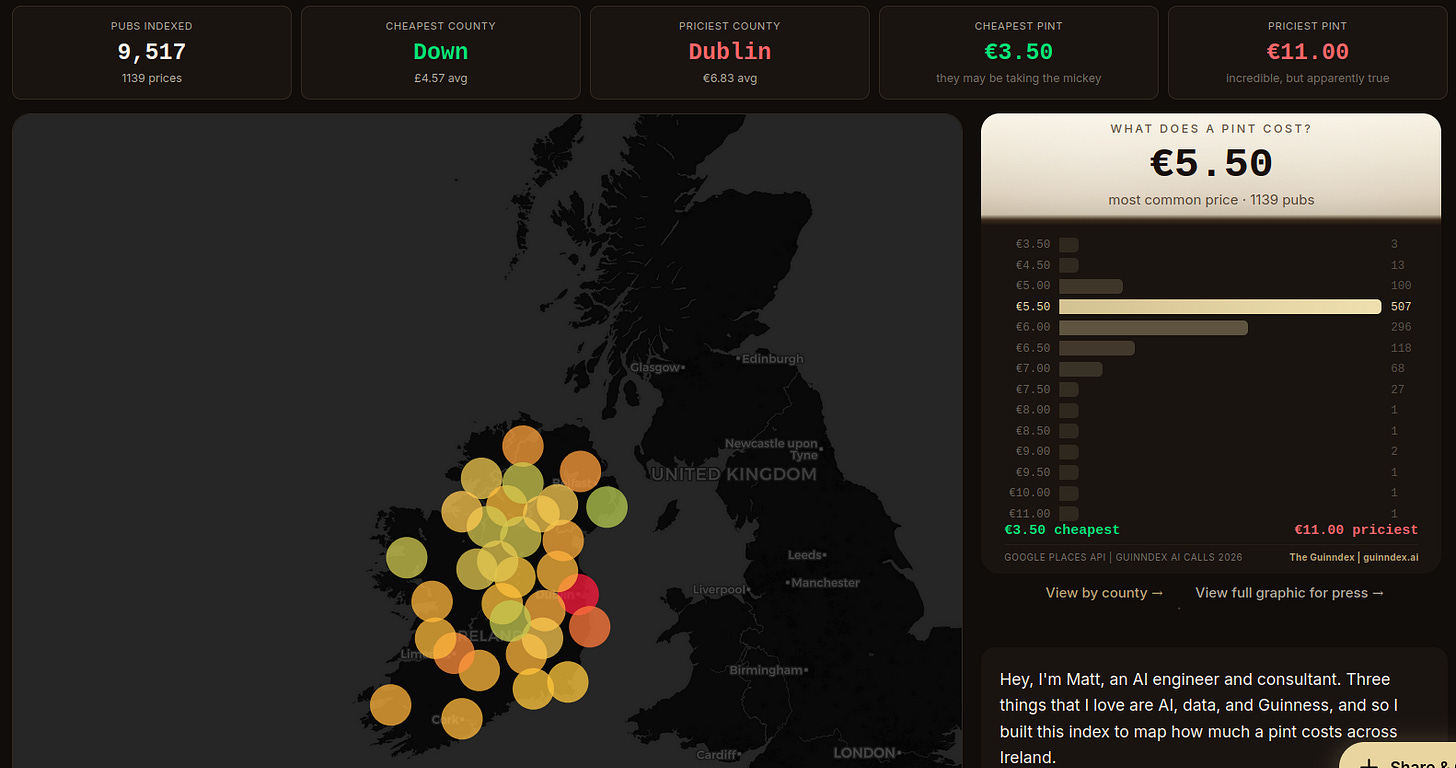Click the £4.57 avg text under Down

(441, 78)
